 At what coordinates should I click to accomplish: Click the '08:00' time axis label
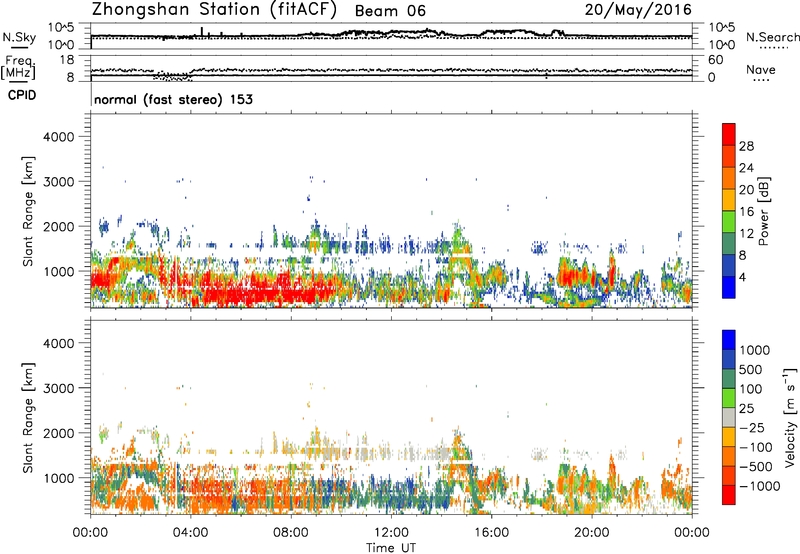pos(291,533)
